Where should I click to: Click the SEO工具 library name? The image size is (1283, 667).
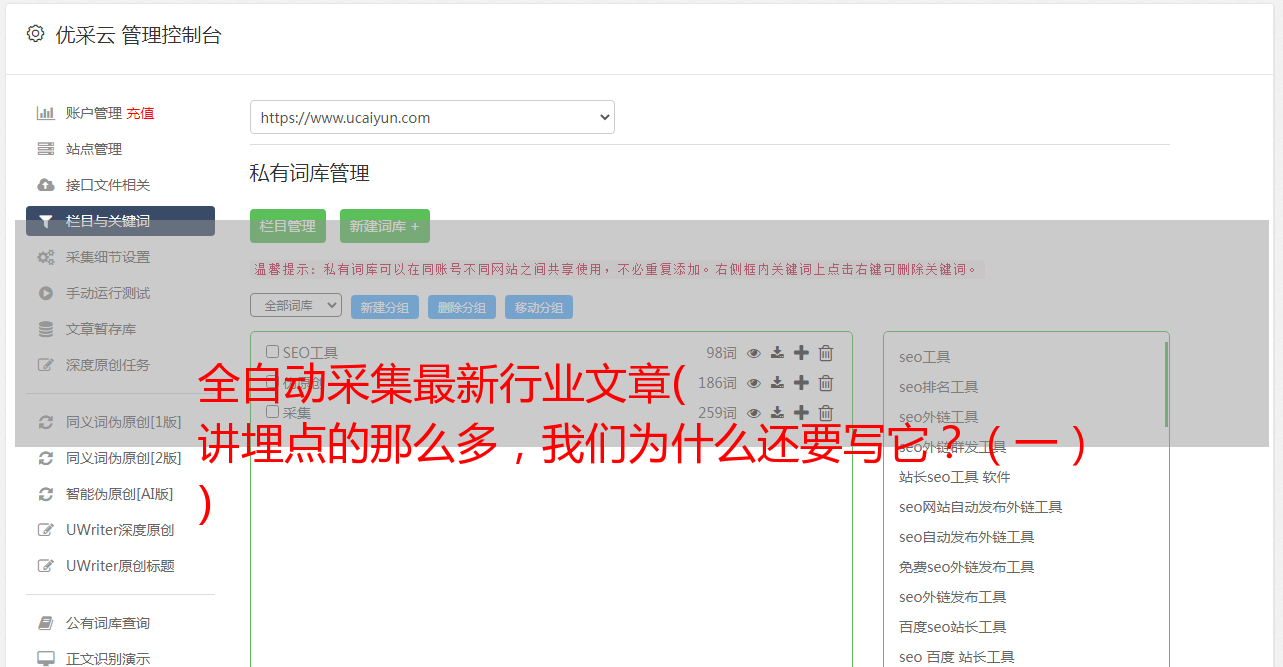(310, 353)
